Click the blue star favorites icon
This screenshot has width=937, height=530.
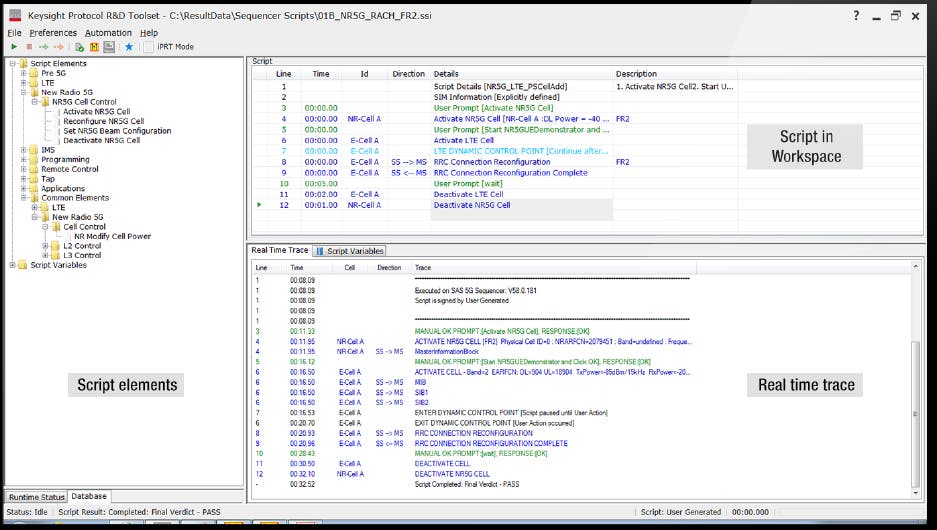click(128, 47)
